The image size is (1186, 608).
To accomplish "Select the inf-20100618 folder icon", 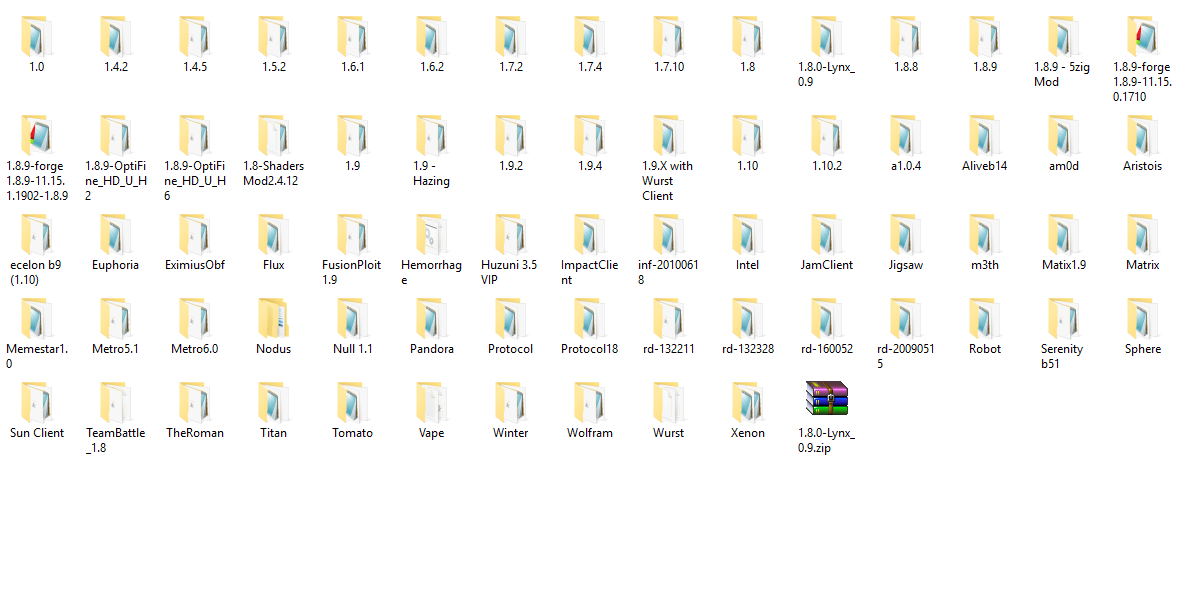I will (669, 234).
